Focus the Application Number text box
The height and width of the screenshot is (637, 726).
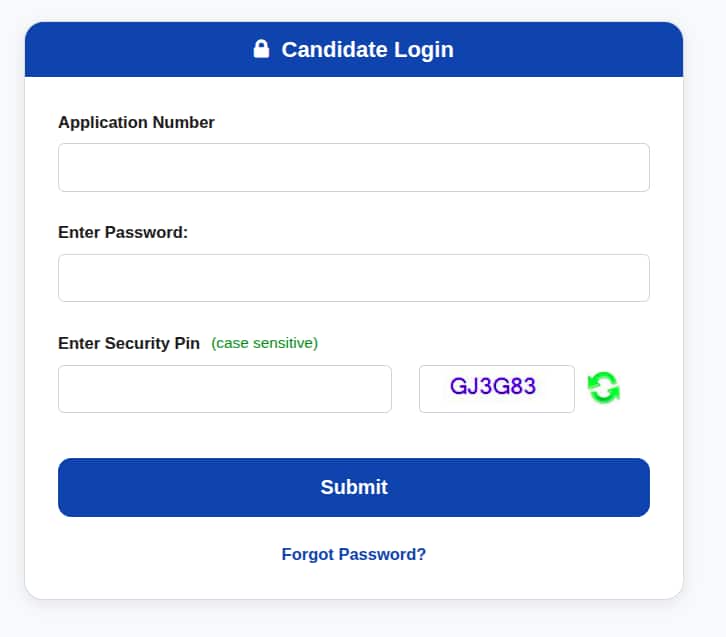(x=354, y=167)
